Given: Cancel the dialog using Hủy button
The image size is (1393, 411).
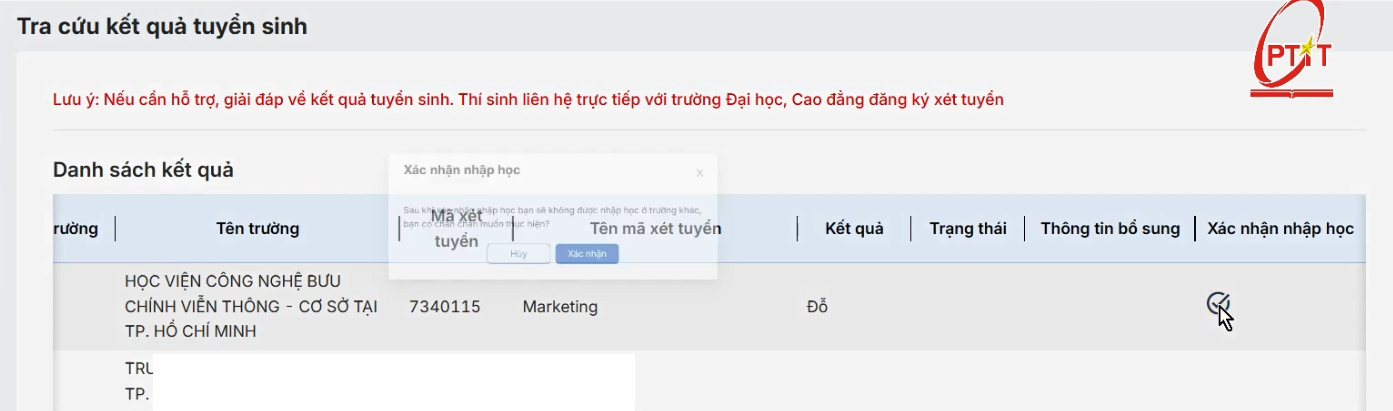Looking at the screenshot, I should point(518,254).
